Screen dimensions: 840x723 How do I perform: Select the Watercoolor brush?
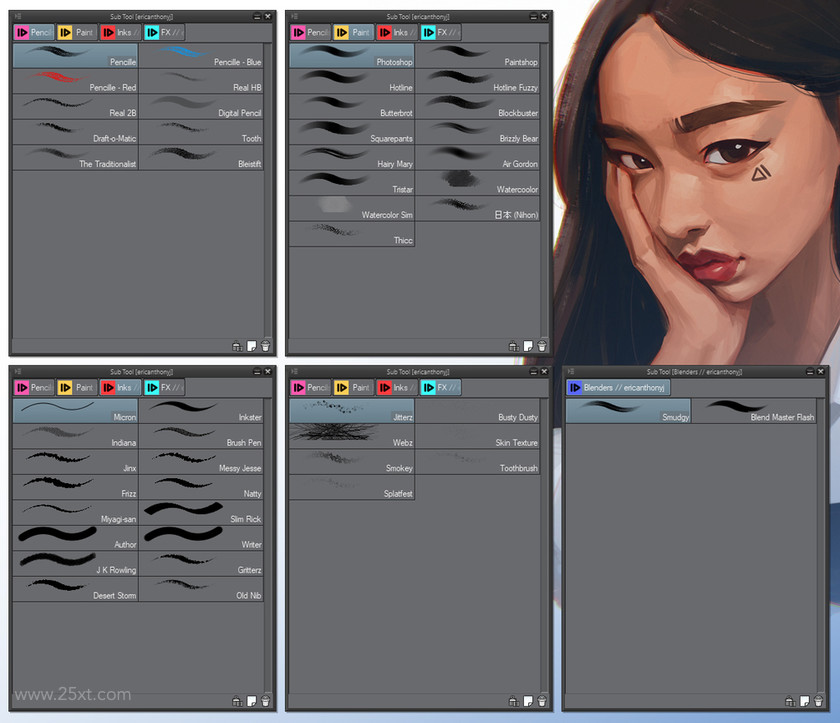pyautogui.click(x=477, y=183)
